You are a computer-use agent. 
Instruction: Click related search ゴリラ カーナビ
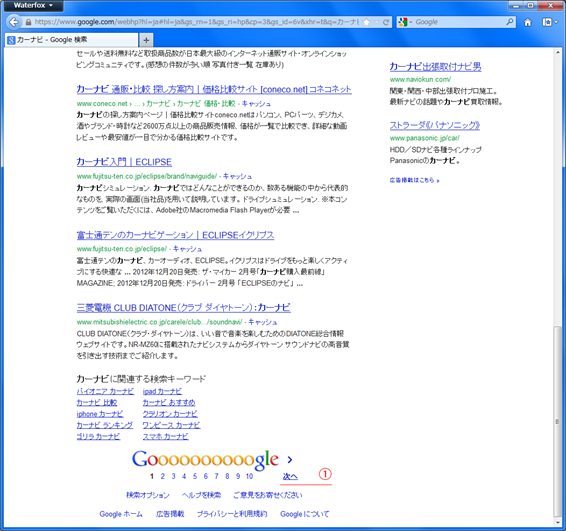pos(98,437)
